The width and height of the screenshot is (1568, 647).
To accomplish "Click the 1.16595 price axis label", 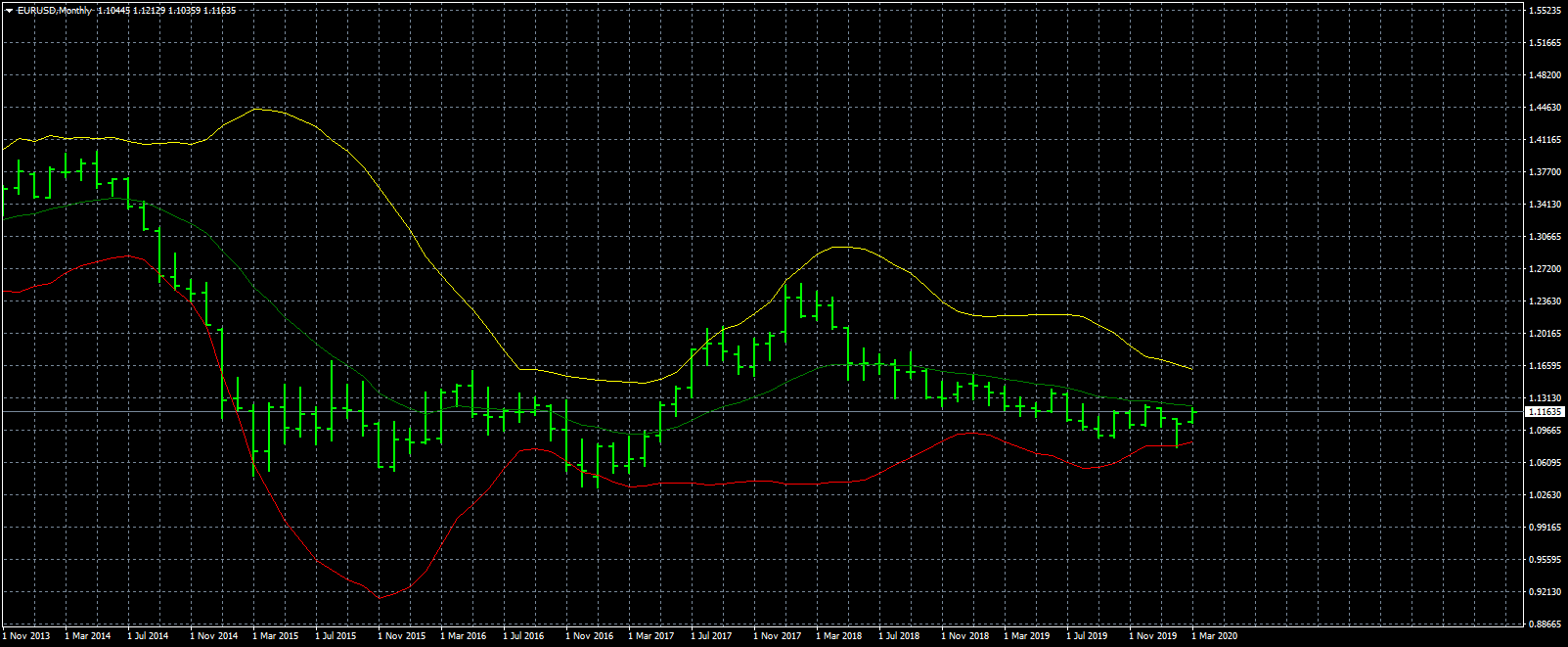I will [1546, 366].
